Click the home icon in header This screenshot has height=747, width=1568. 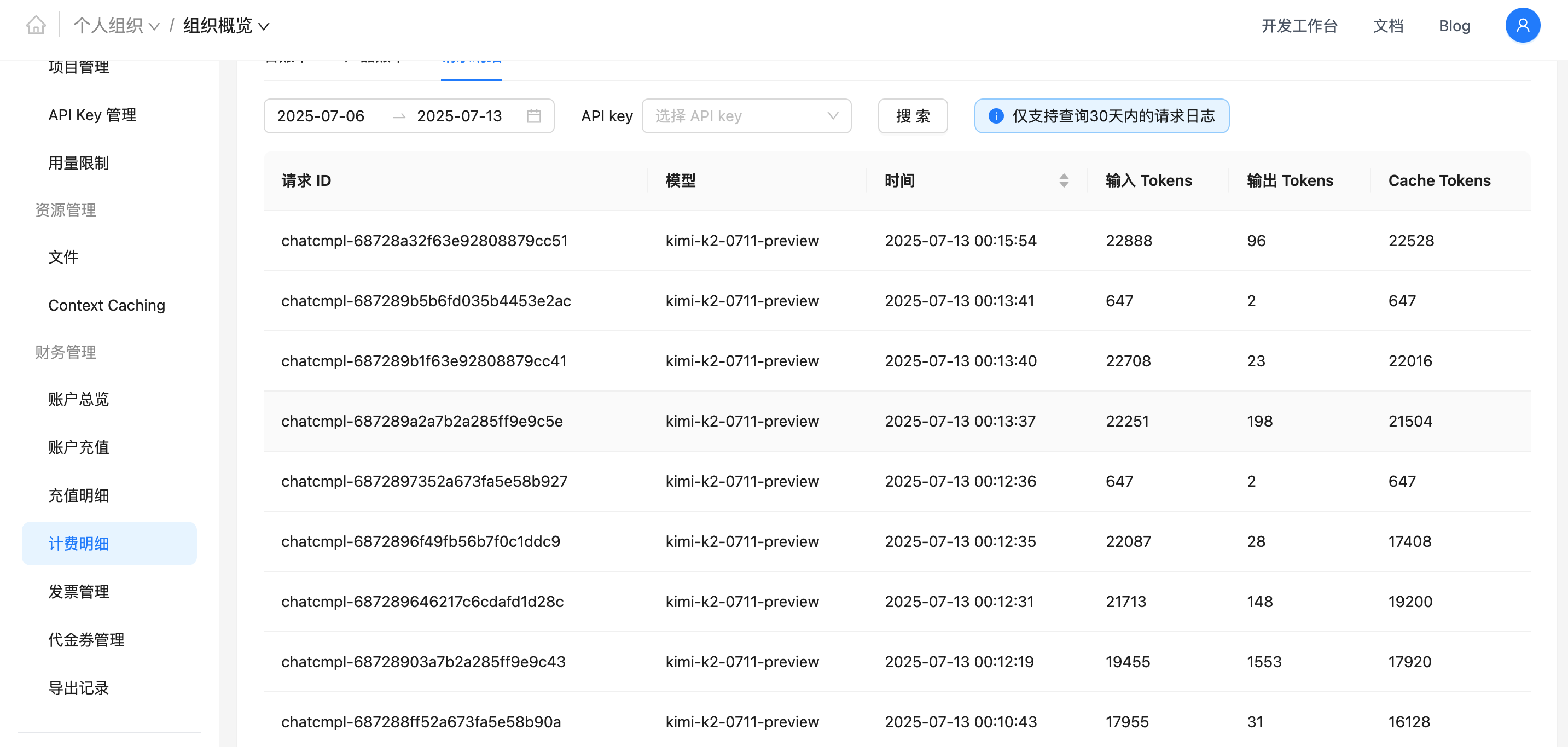[x=36, y=25]
